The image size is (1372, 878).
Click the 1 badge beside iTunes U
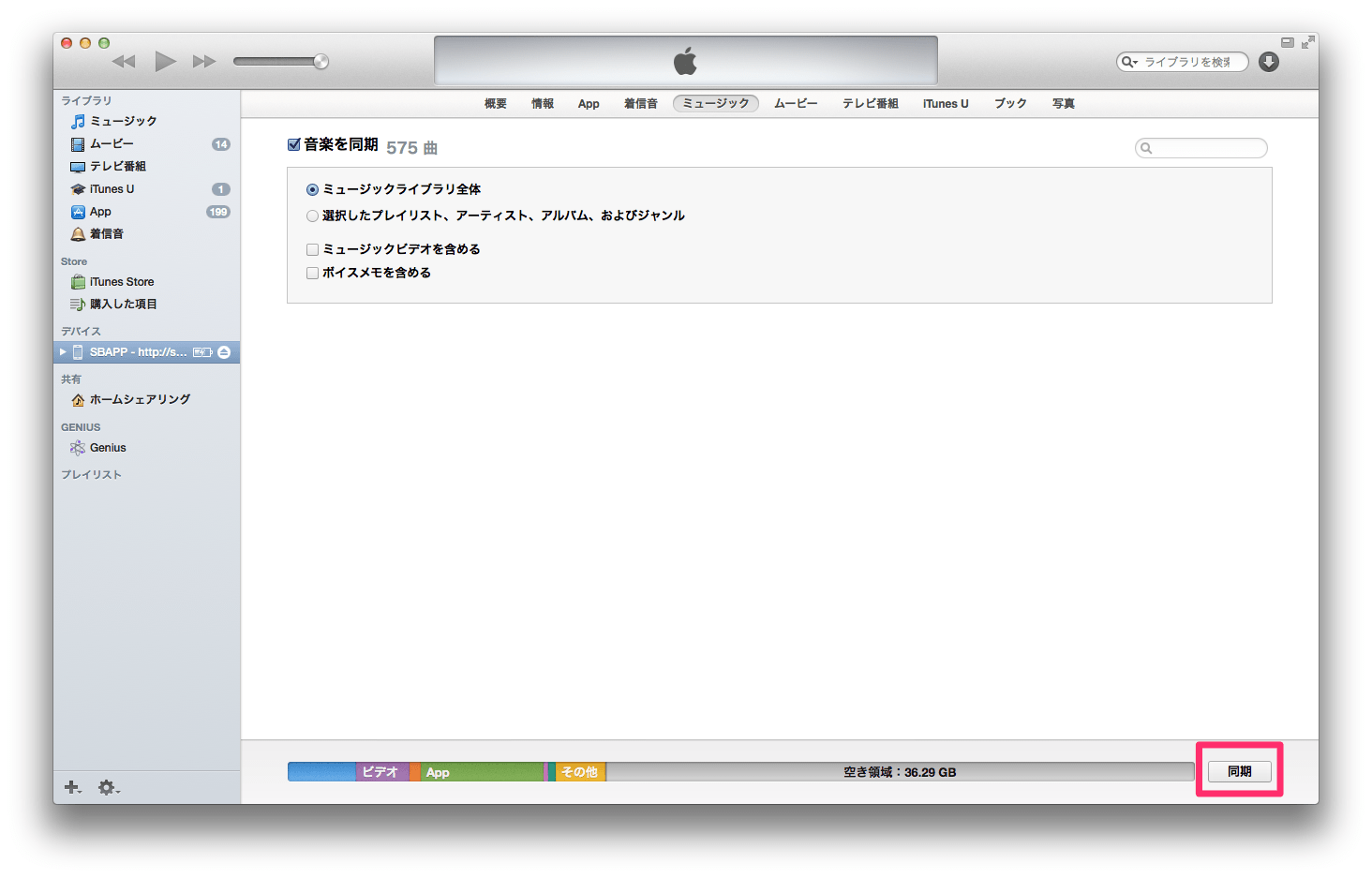point(221,189)
